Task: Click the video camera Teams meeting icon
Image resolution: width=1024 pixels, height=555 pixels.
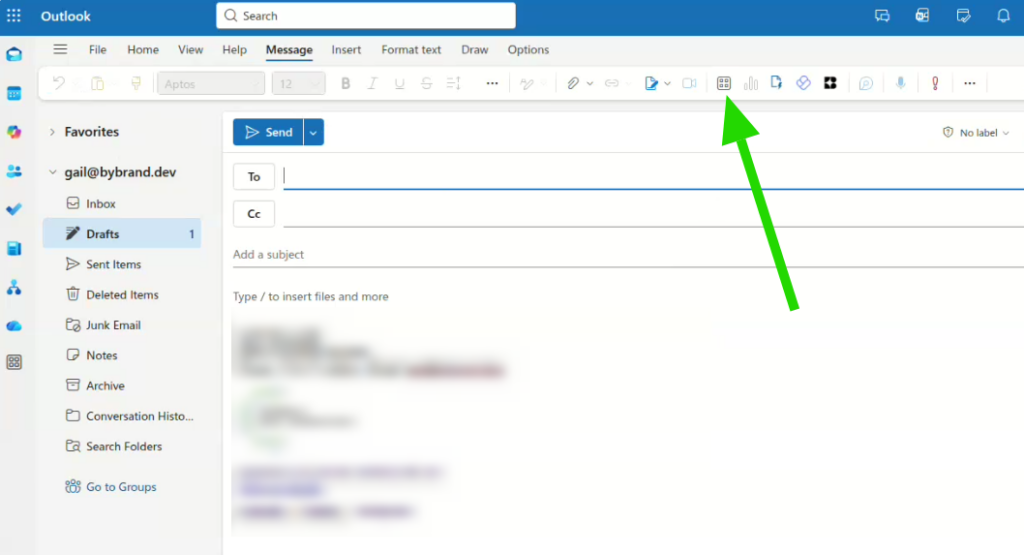Action: (x=689, y=84)
